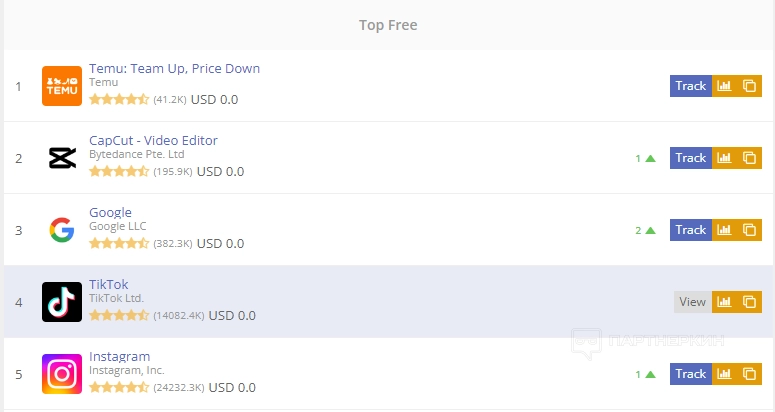Click the copy icon in Temu row
The image size is (775, 412).
tap(750, 86)
